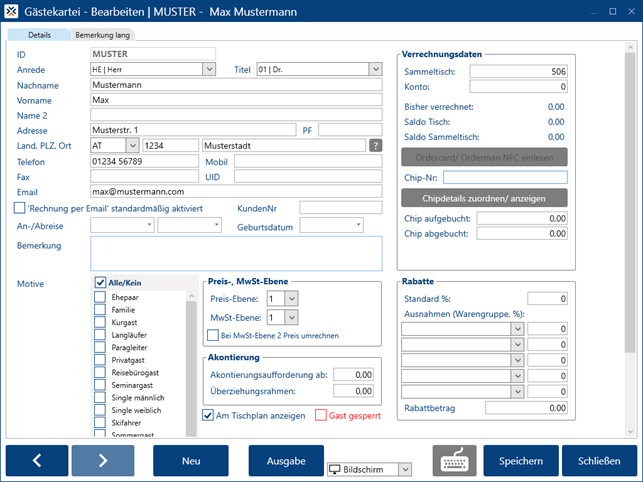Click the app icon in title bar
The image size is (643, 482).
pos(13,11)
